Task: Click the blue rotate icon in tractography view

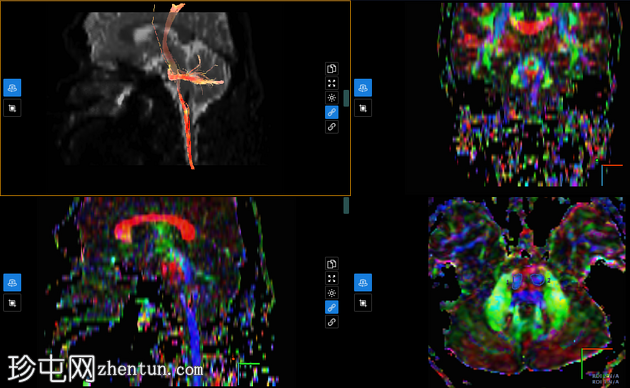Action: [x=12, y=88]
